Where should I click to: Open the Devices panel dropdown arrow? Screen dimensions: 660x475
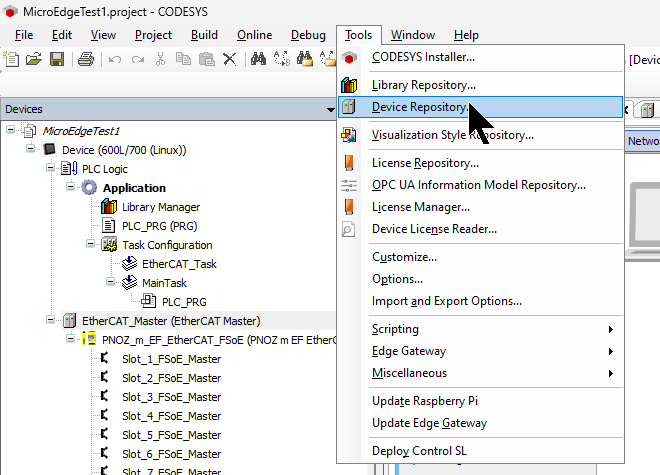(330, 109)
